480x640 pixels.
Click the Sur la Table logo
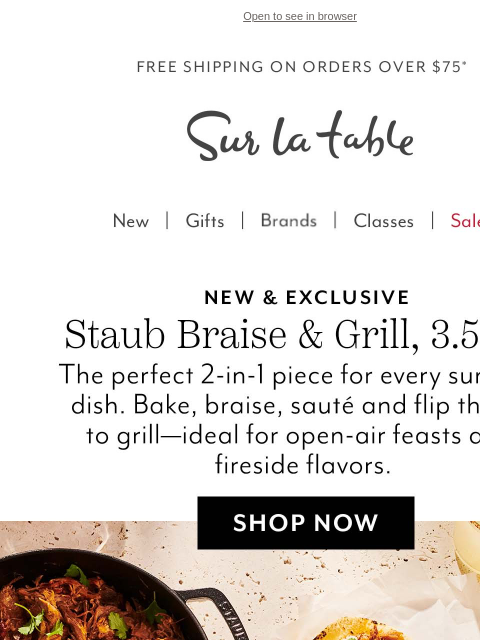coord(300,136)
